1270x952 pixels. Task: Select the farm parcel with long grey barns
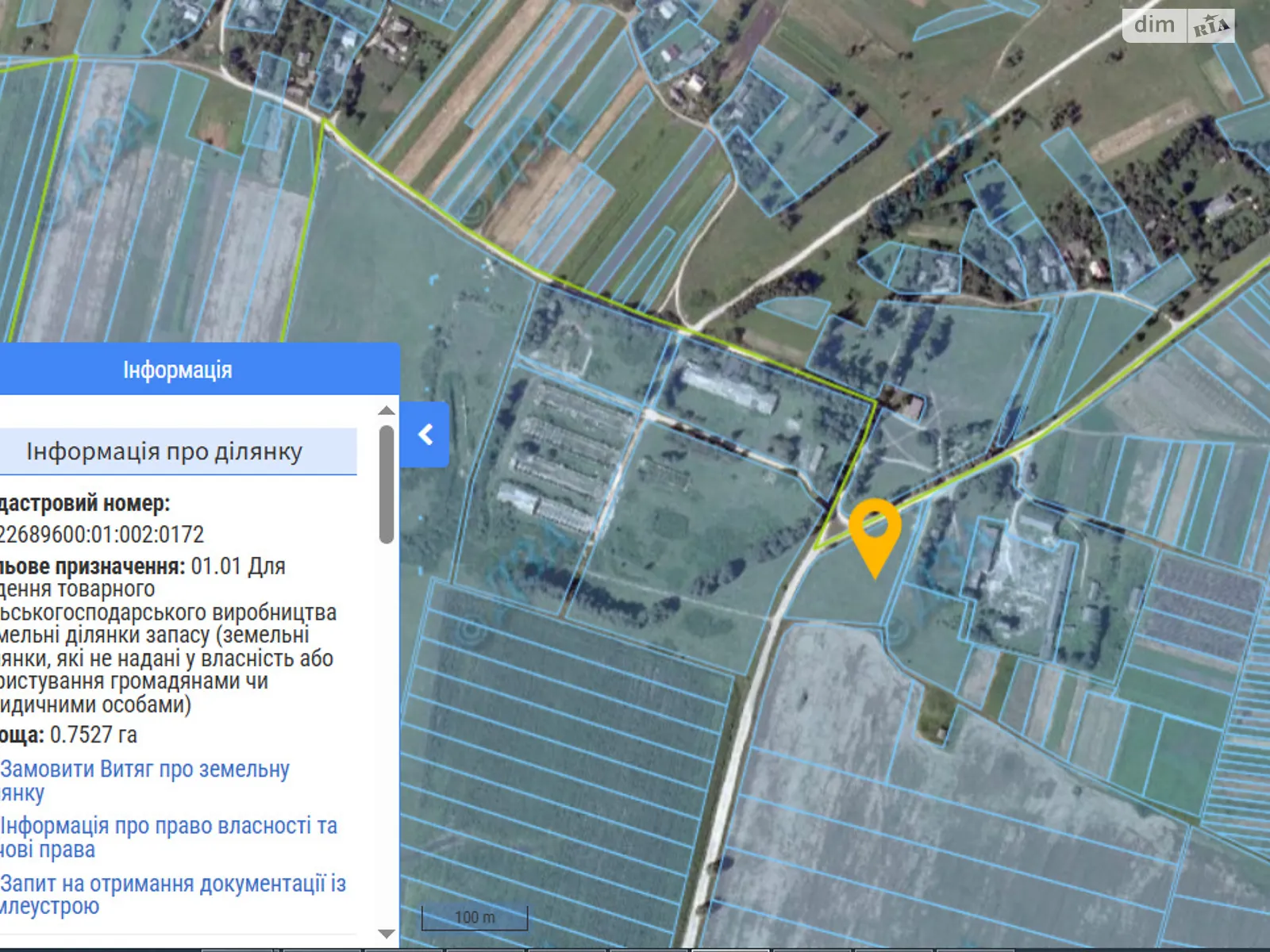(x=556, y=460)
